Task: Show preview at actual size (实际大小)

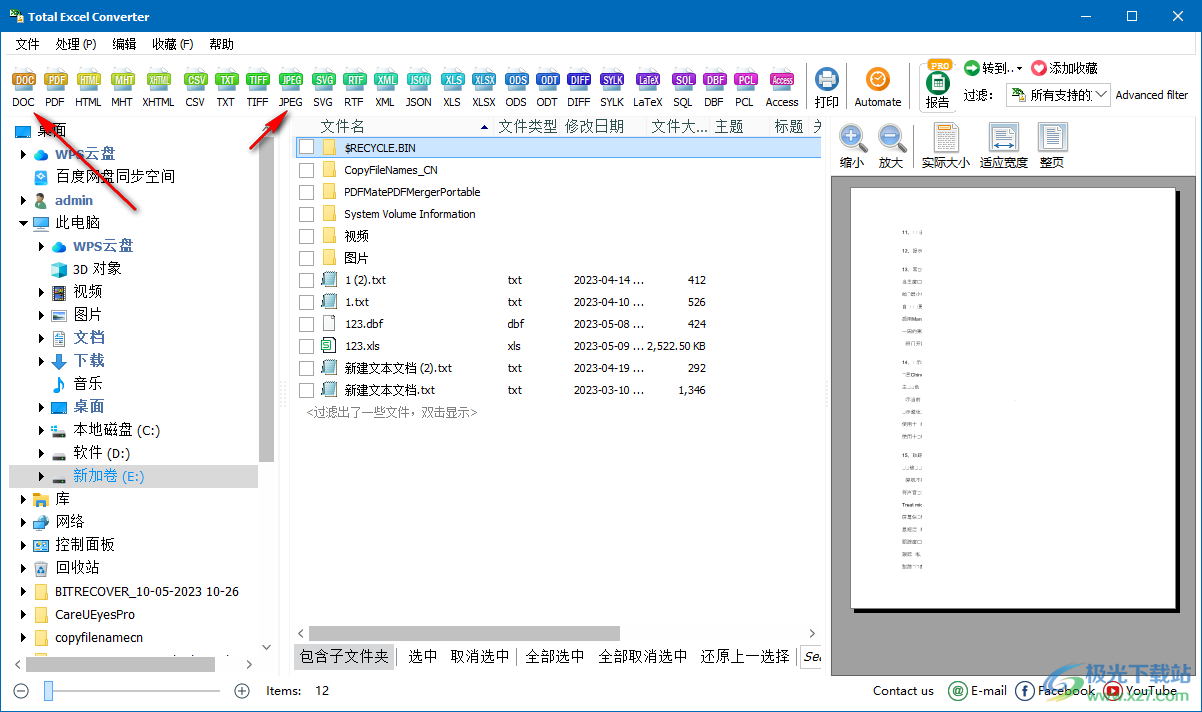Action: click(946, 146)
